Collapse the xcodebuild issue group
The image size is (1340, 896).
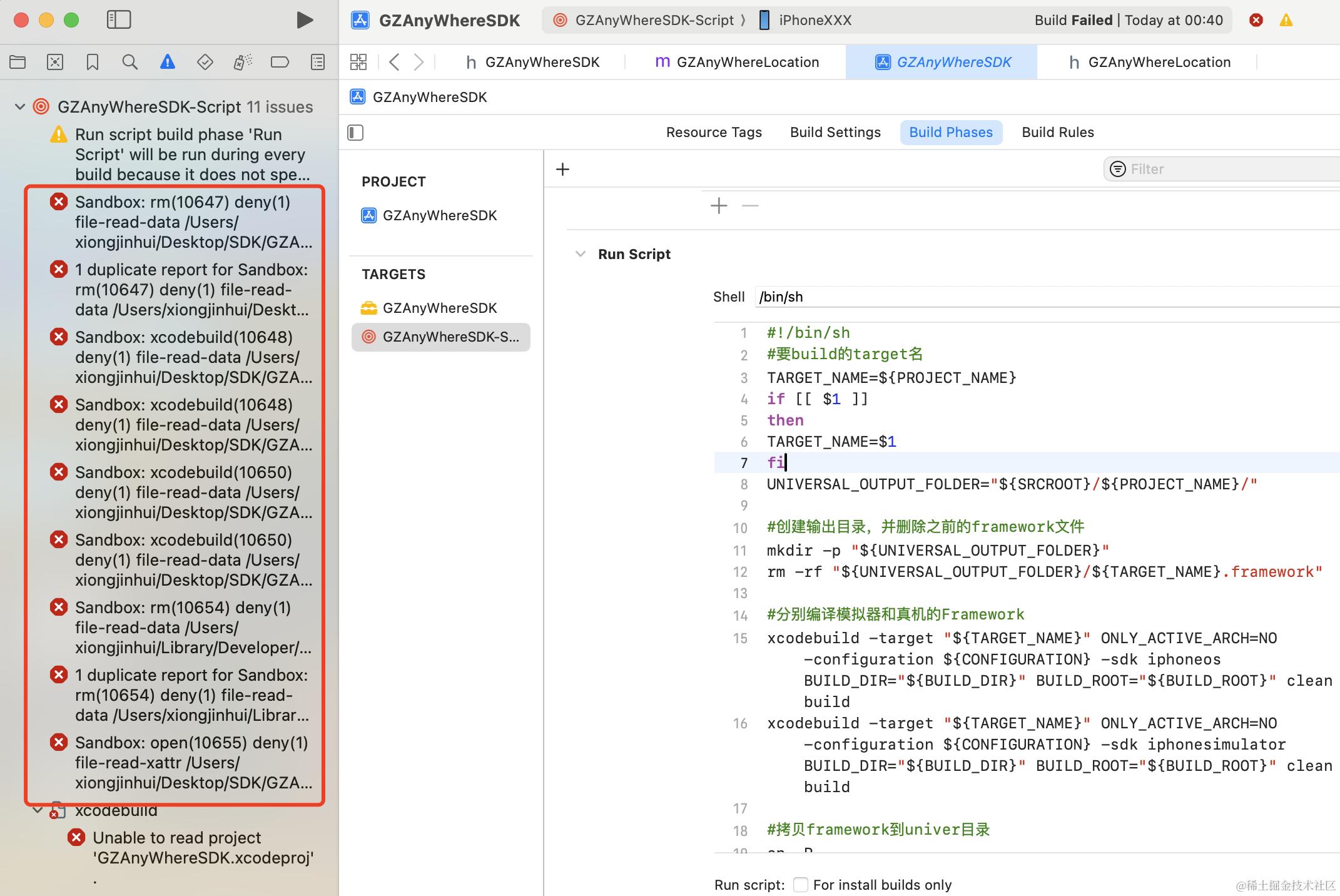tap(38, 810)
